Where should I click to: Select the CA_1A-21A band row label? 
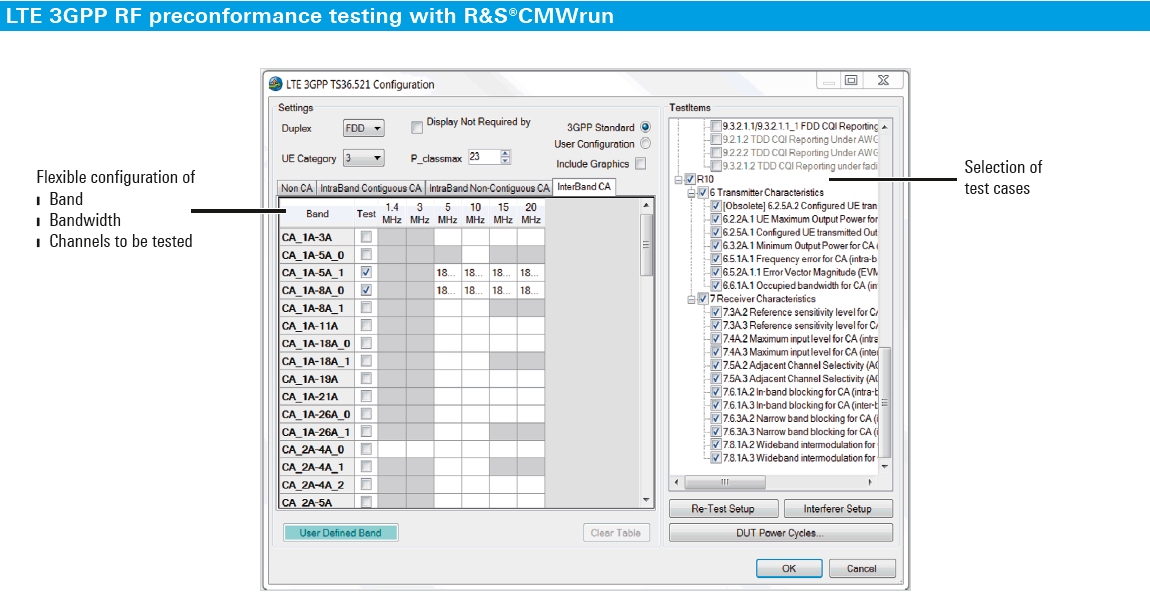318,397
